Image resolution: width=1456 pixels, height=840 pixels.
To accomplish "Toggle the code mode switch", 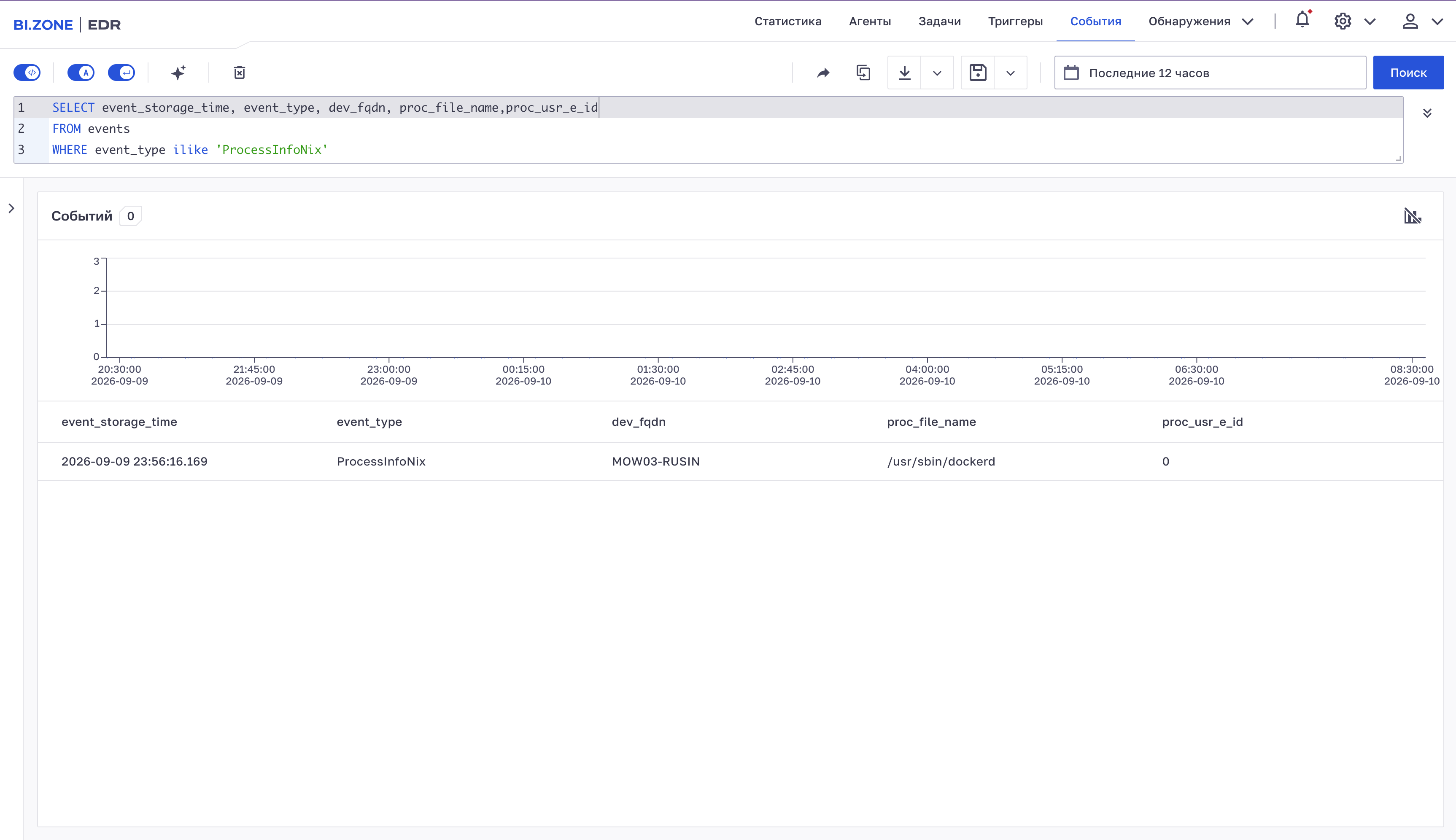I will click(27, 73).
